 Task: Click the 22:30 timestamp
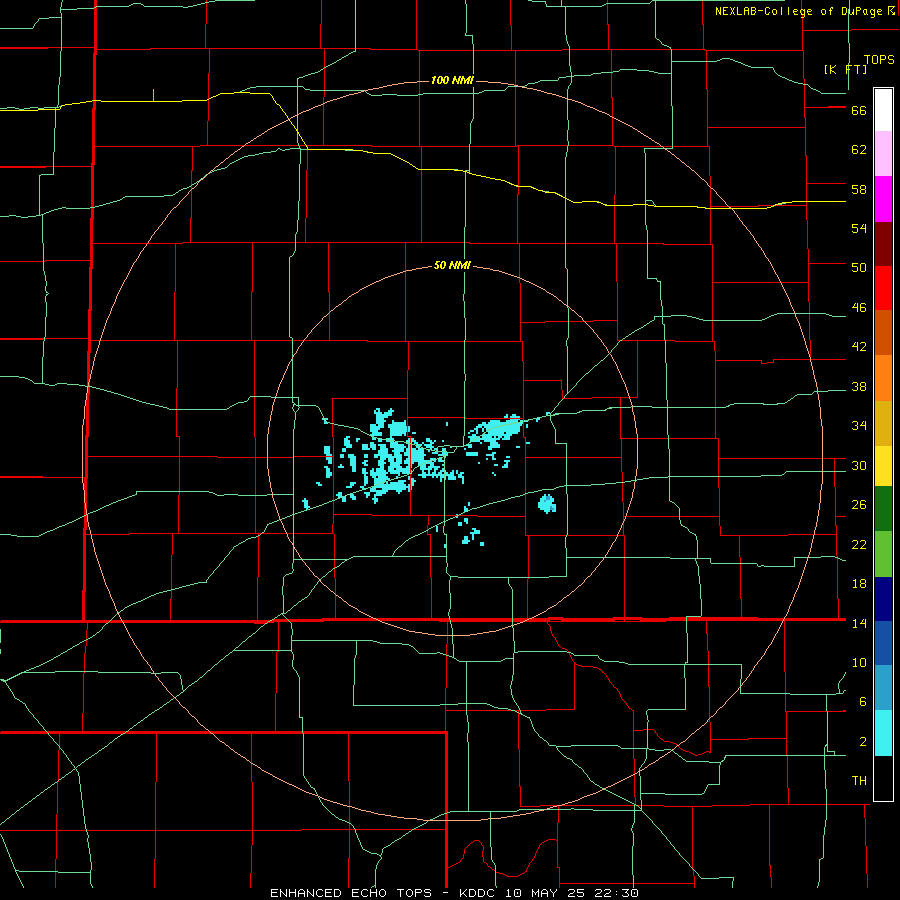(x=616, y=893)
